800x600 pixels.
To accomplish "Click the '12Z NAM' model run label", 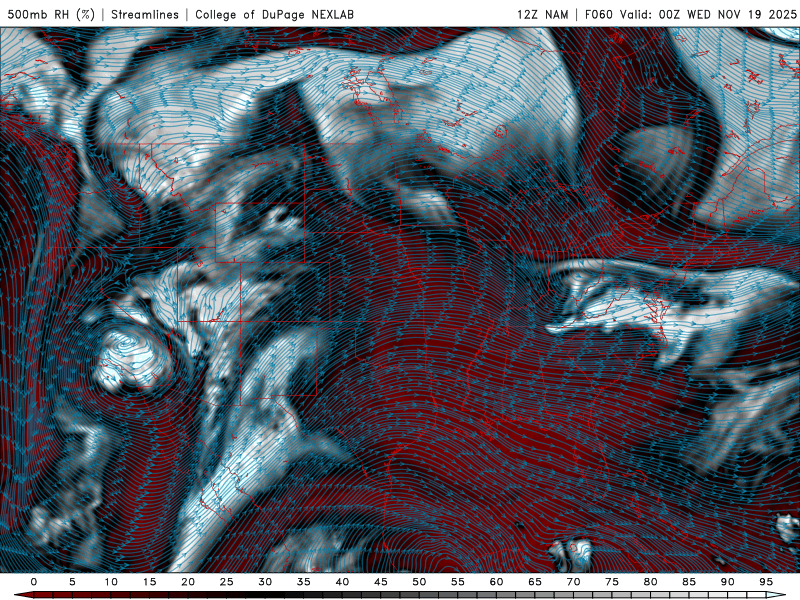I will 543,14.
